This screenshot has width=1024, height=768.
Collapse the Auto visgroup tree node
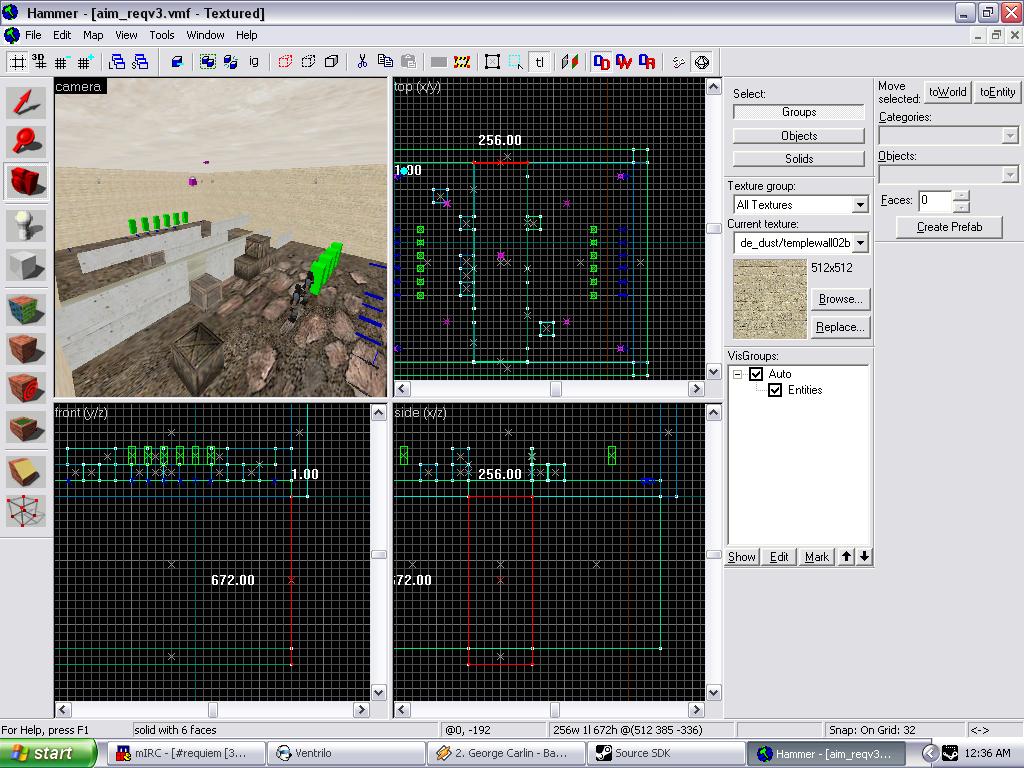click(x=738, y=374)
